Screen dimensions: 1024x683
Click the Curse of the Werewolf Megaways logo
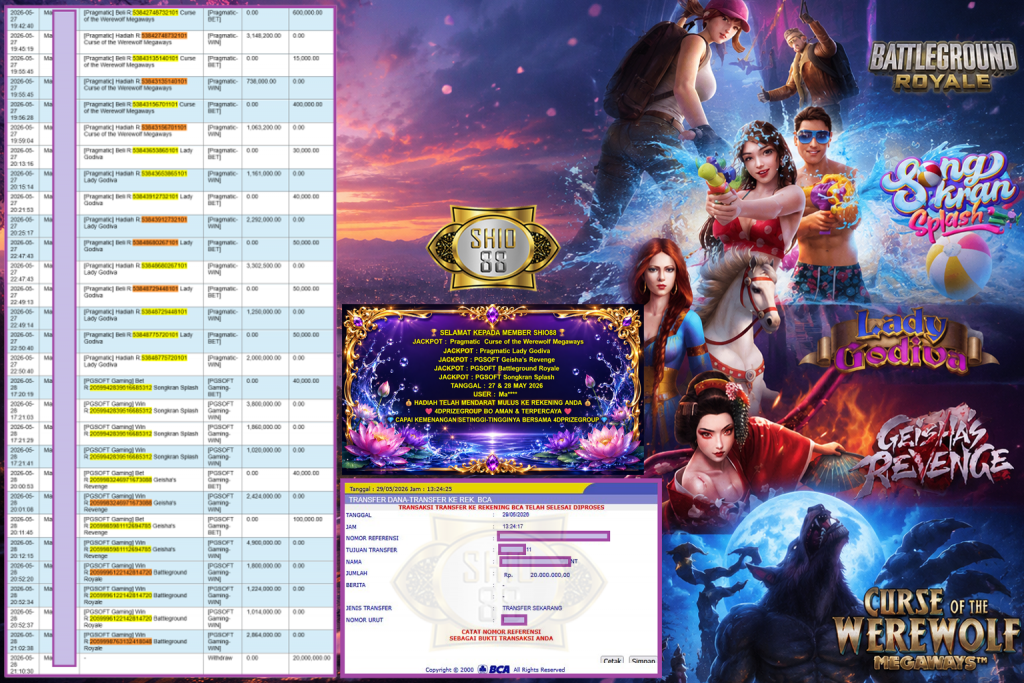(x=926, y=628)
